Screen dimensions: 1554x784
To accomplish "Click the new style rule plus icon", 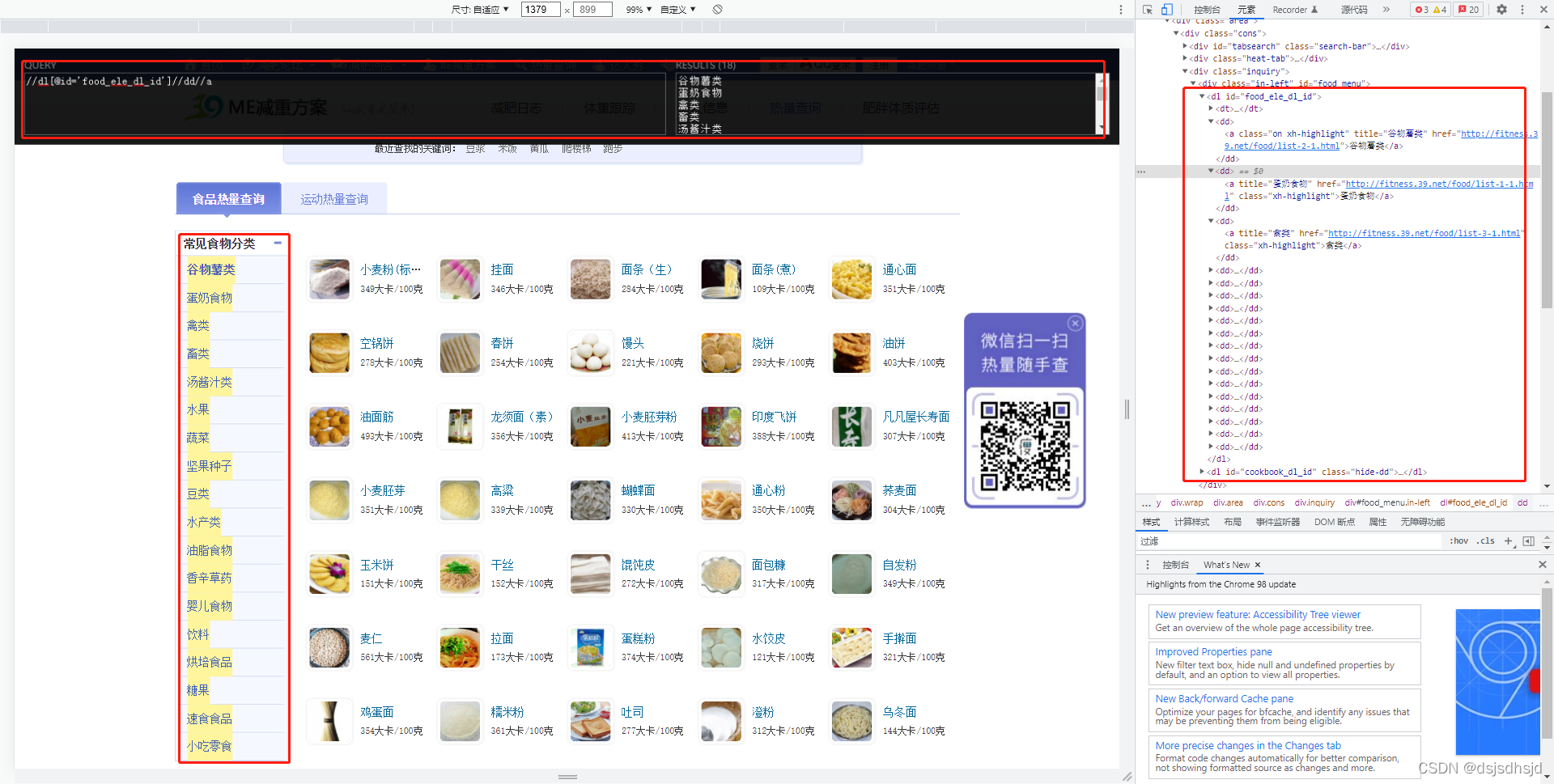I will click(1508, 541).
